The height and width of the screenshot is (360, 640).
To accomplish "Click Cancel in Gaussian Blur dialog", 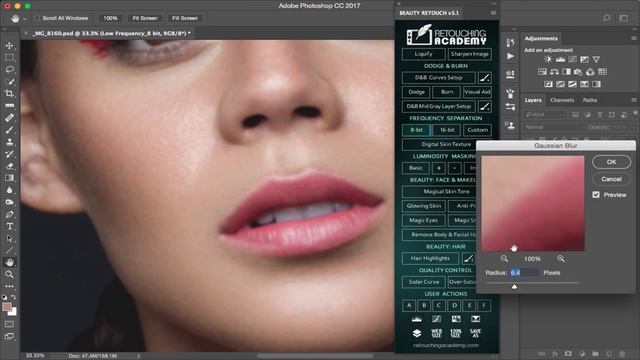I will coord(611,179).
